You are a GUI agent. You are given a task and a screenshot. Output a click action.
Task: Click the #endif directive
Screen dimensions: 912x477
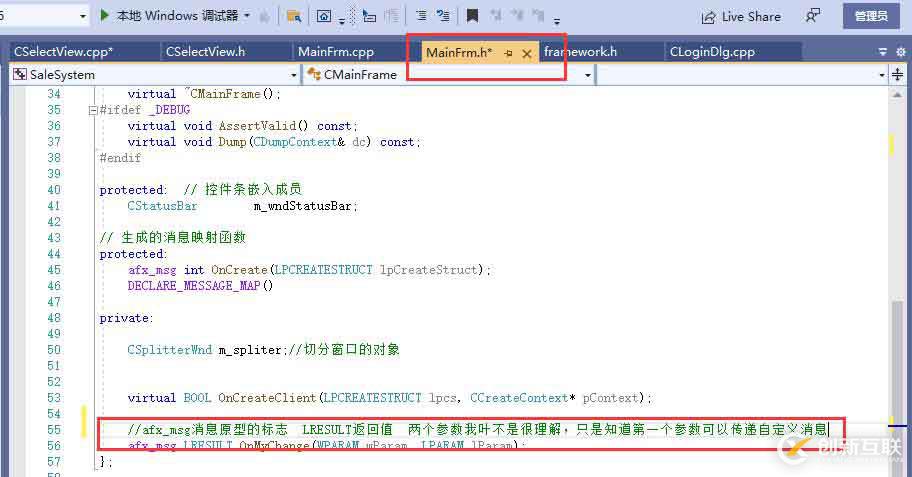point(120,158)
